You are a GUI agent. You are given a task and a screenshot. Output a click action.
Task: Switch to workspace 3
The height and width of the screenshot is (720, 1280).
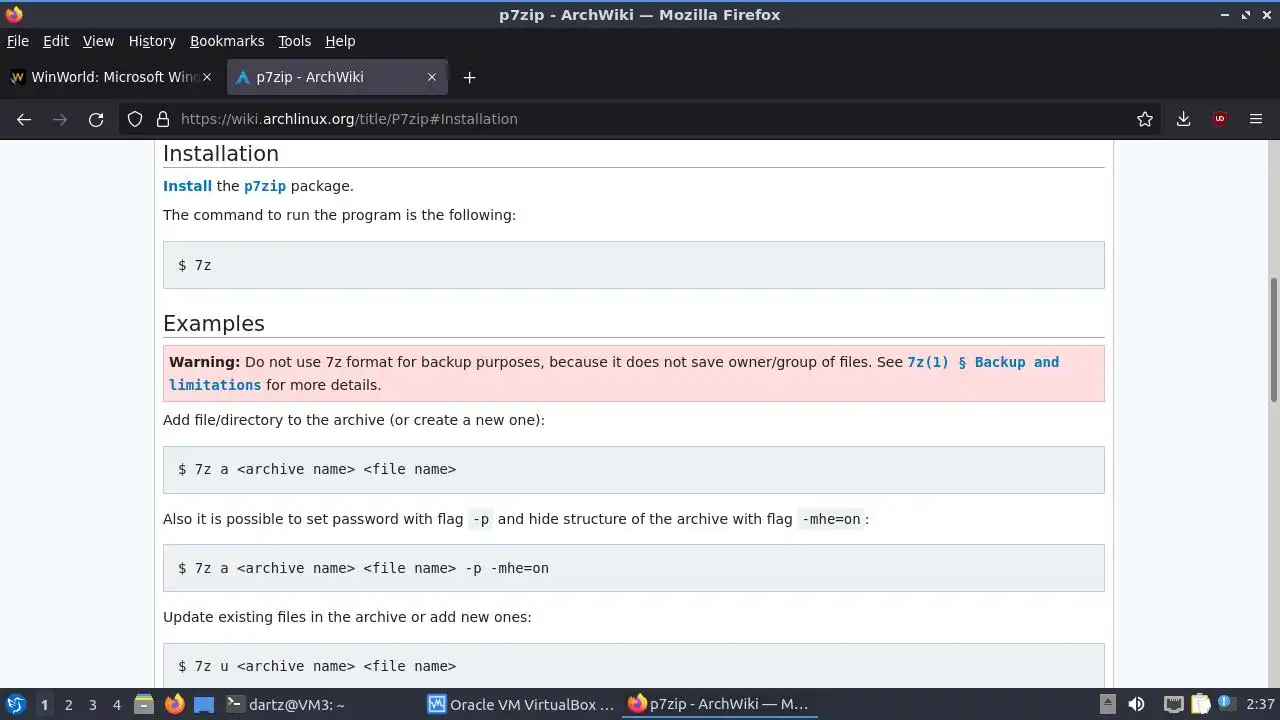tap(93, 704)
